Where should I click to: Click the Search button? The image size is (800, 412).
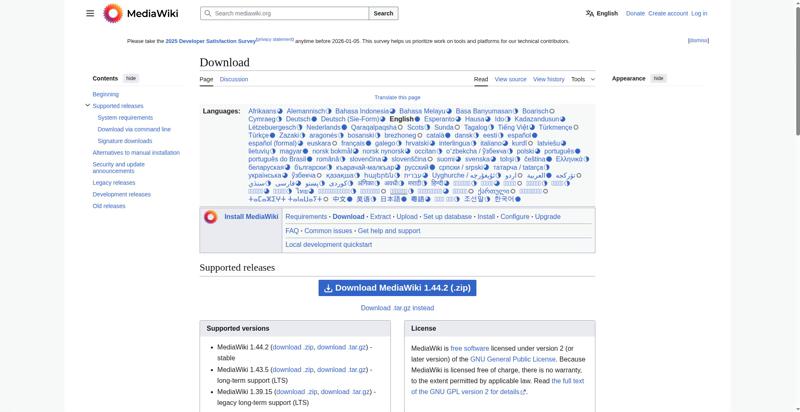(x=384, y=14)
